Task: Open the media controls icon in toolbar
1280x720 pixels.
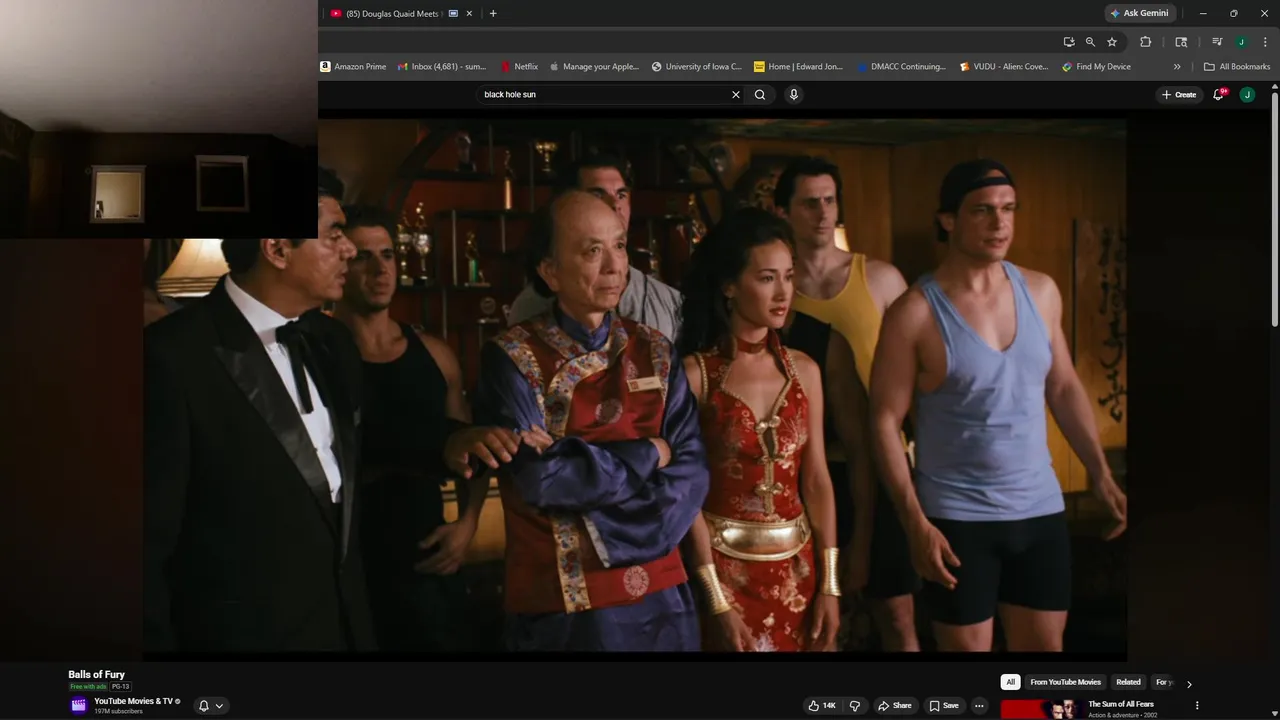Action: pyautogui.click(x=1217, y=42)
